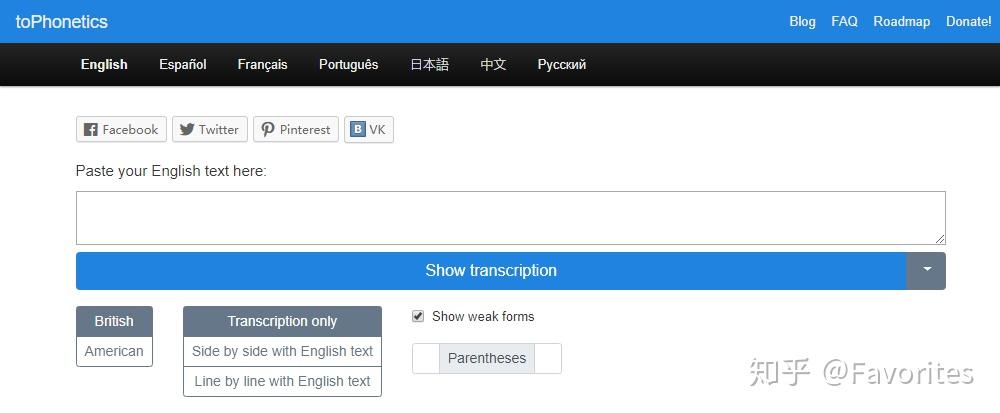Click the Twitter bird icon

(x=187, y=130)
